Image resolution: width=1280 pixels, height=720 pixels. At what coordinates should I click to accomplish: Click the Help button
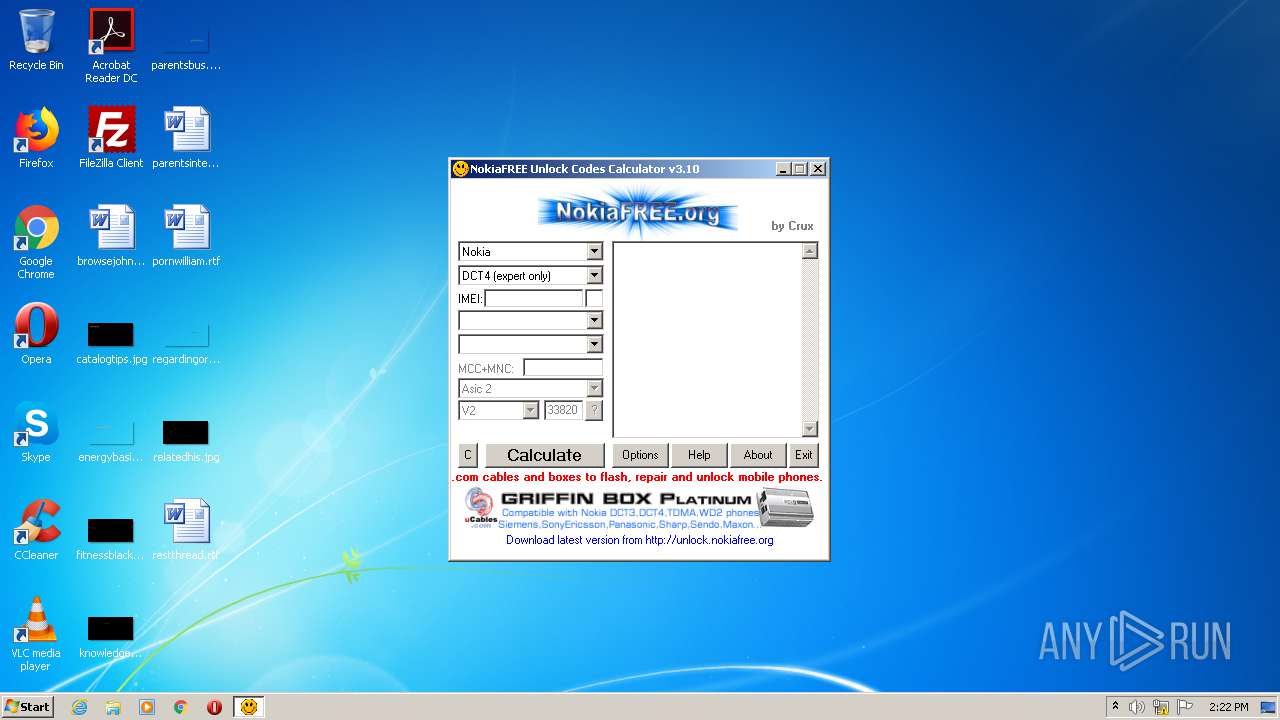[699, 455]
